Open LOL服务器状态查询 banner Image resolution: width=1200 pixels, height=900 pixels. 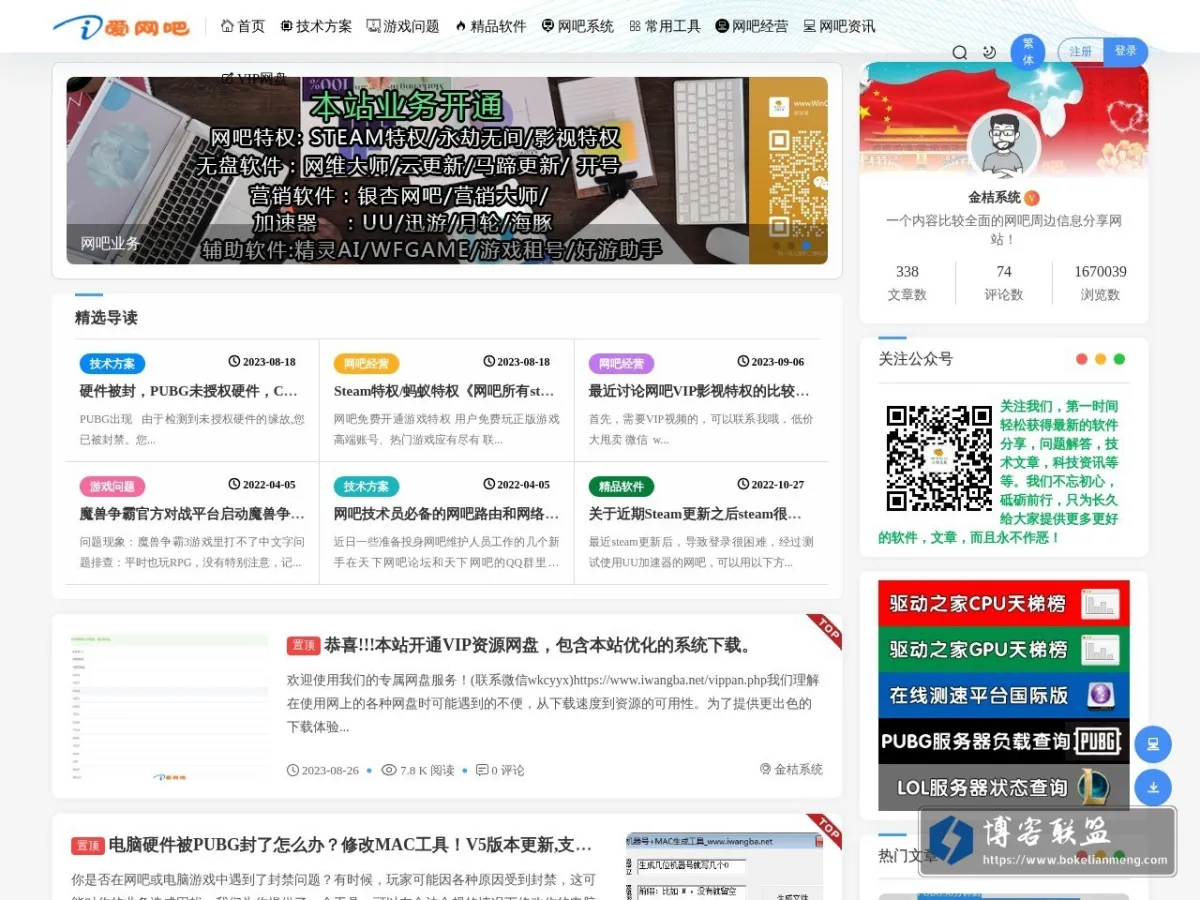coord(1004,788)
